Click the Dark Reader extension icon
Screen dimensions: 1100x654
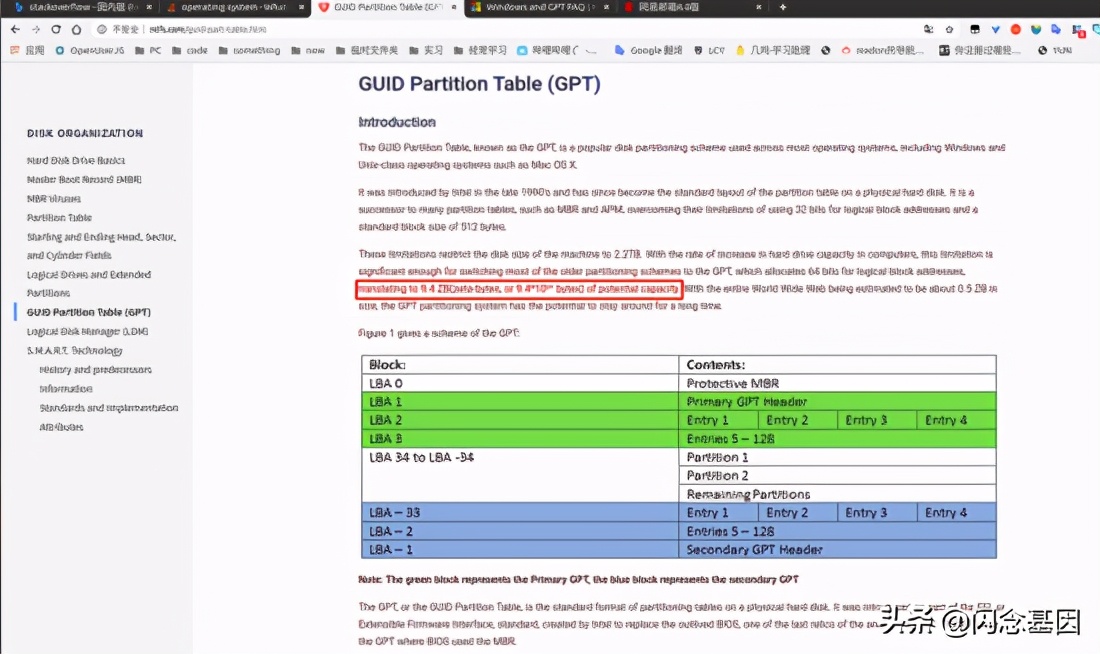pyautogui.click(x=975, y=30)
